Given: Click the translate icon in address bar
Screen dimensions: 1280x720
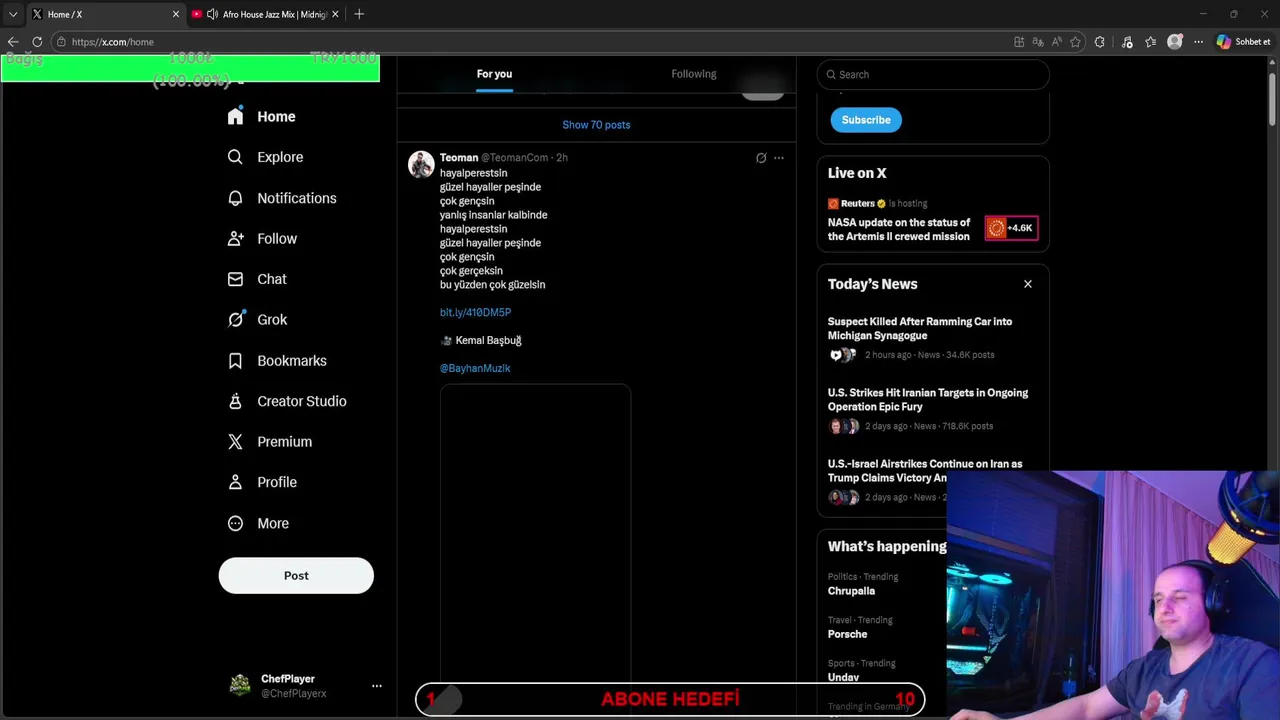Looking at the screenshot, I should click(x=1038, y=42).
